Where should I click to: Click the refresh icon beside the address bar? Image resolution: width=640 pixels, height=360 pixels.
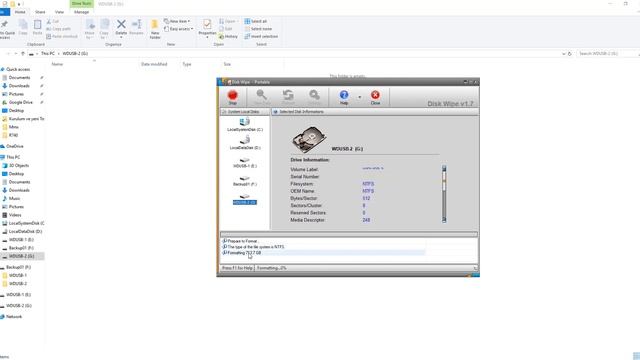(x=569, y=53)
